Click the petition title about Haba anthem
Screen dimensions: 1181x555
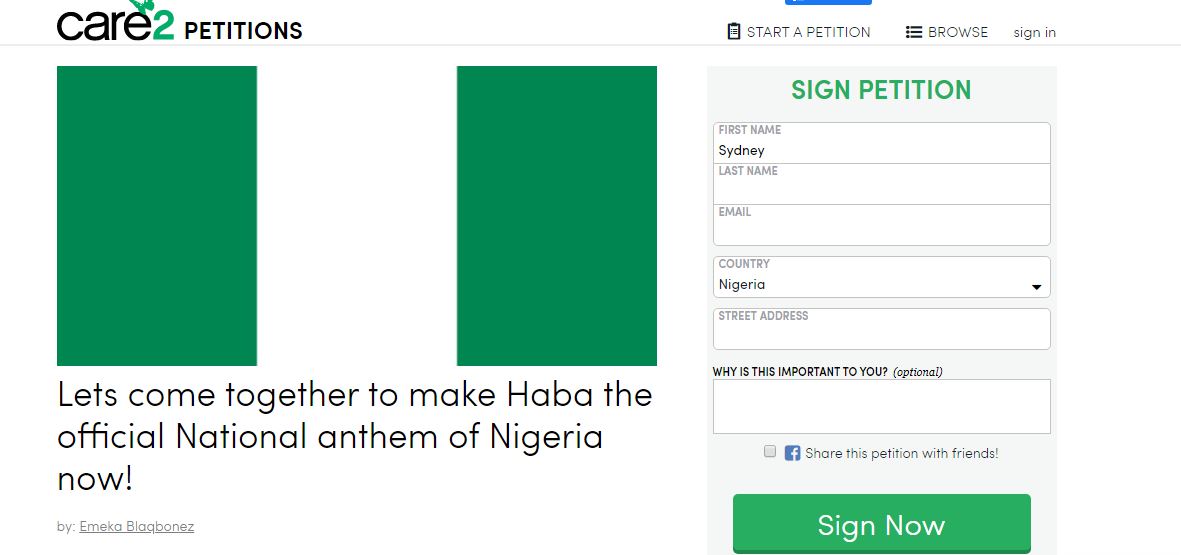[355, 436]
